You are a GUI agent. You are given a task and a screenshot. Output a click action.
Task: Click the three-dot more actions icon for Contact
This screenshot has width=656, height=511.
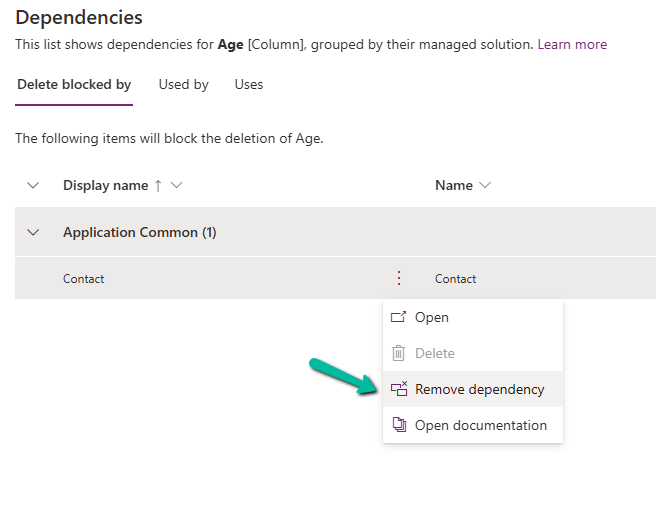point(399,278)
